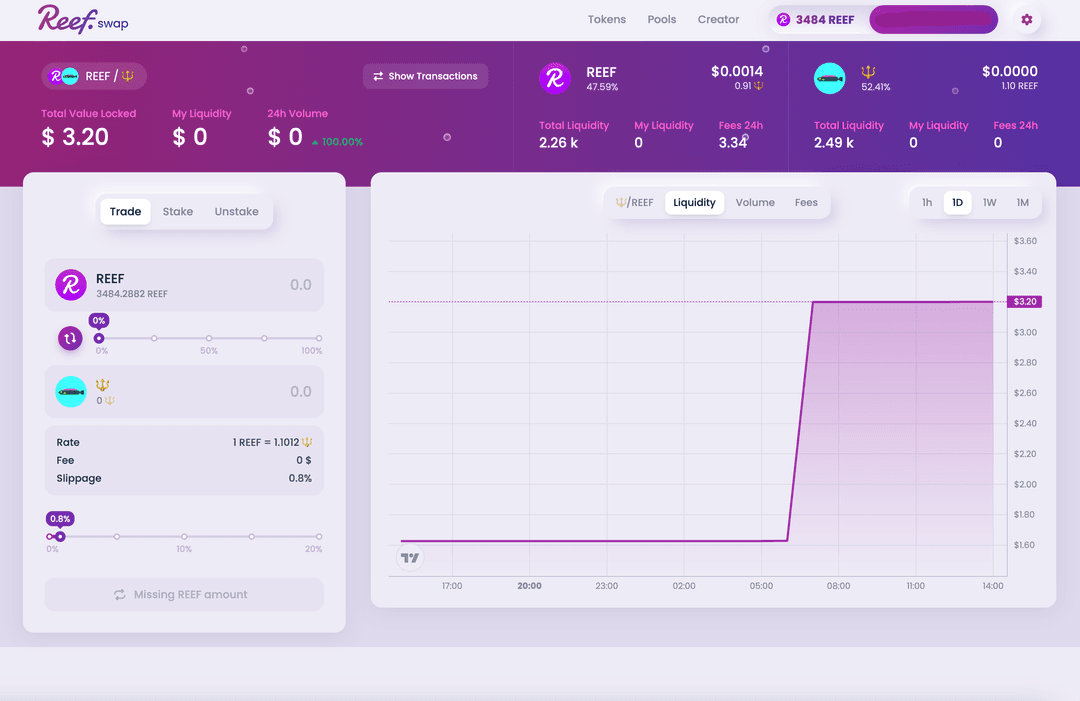Select the Unstake tab

[237, 211]
